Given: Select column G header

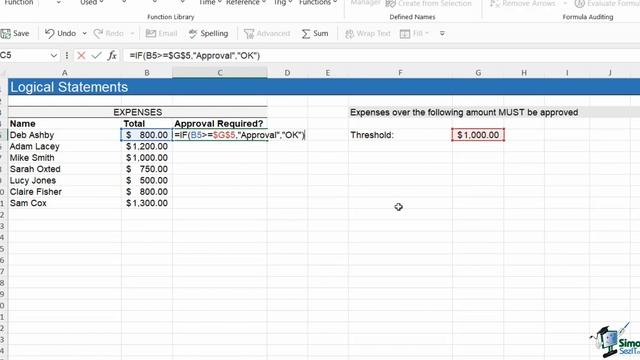Looking at the screenshot, I should (x=478, y=73).
